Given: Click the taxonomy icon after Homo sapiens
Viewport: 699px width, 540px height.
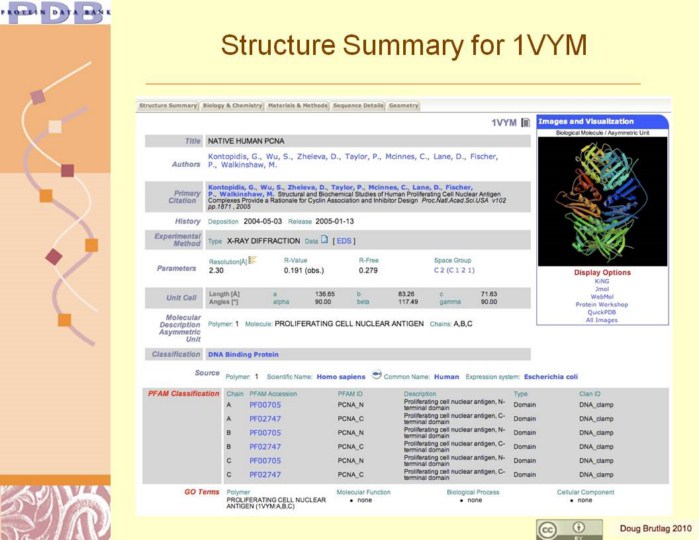Looking at the screenshot, I should [377, 375].
